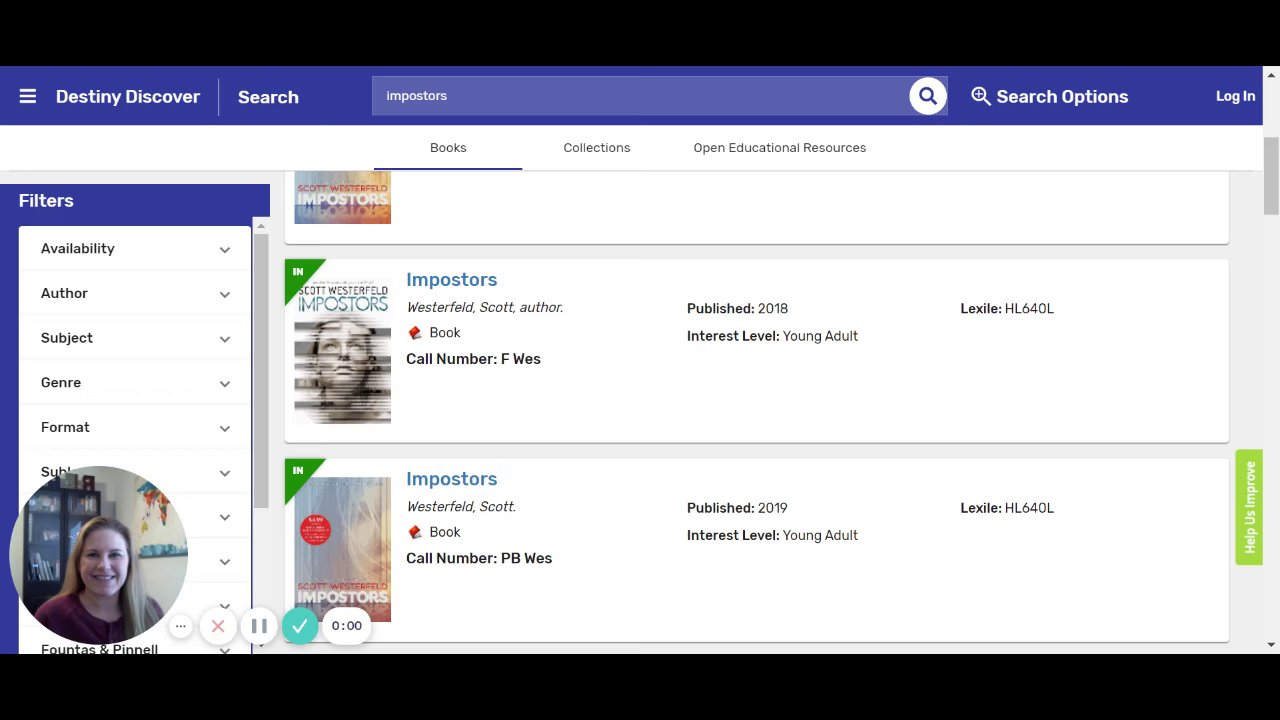Pause the screen recording
The height and width of the screenshot is (720, 1280).
[x=259, y=626]
